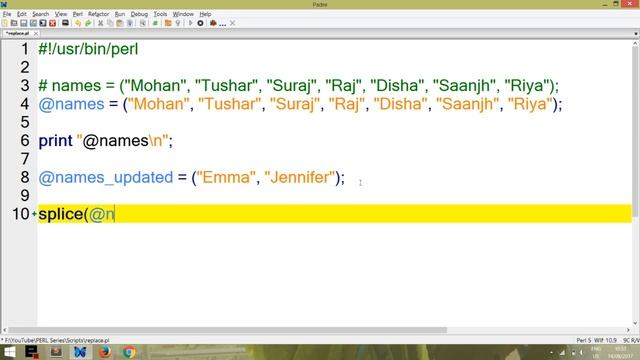Click the Perl 5 status bar entry

[583, 340]
